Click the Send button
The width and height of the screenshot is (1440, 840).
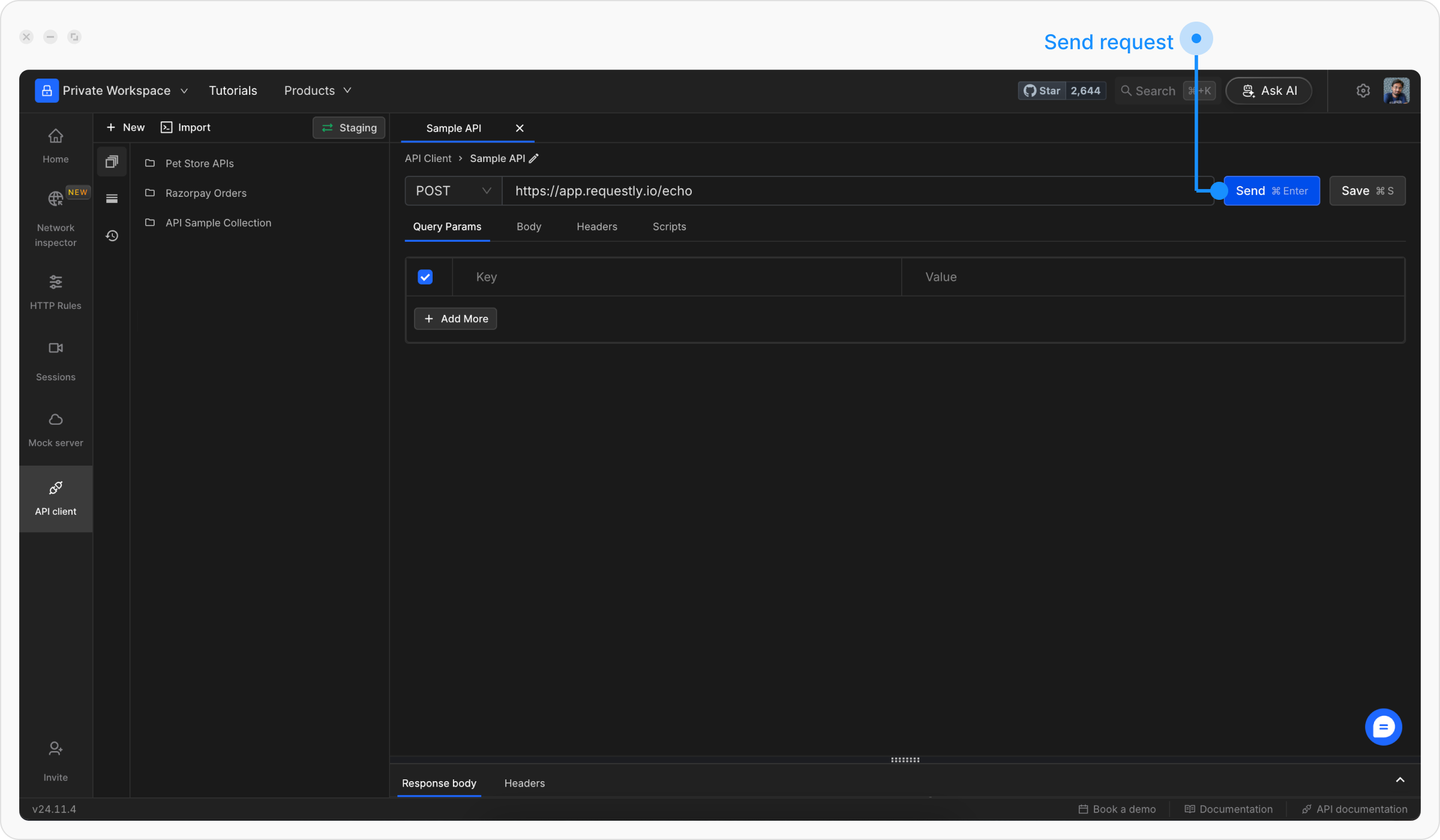1271,191
